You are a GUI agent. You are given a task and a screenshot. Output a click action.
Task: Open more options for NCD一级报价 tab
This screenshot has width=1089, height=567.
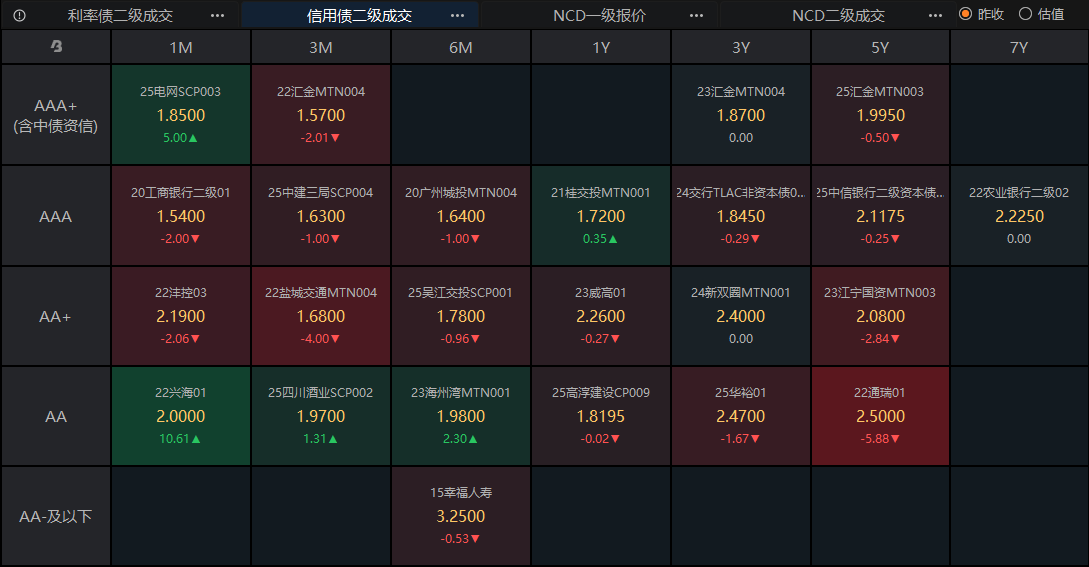click(x=697, y=15)
